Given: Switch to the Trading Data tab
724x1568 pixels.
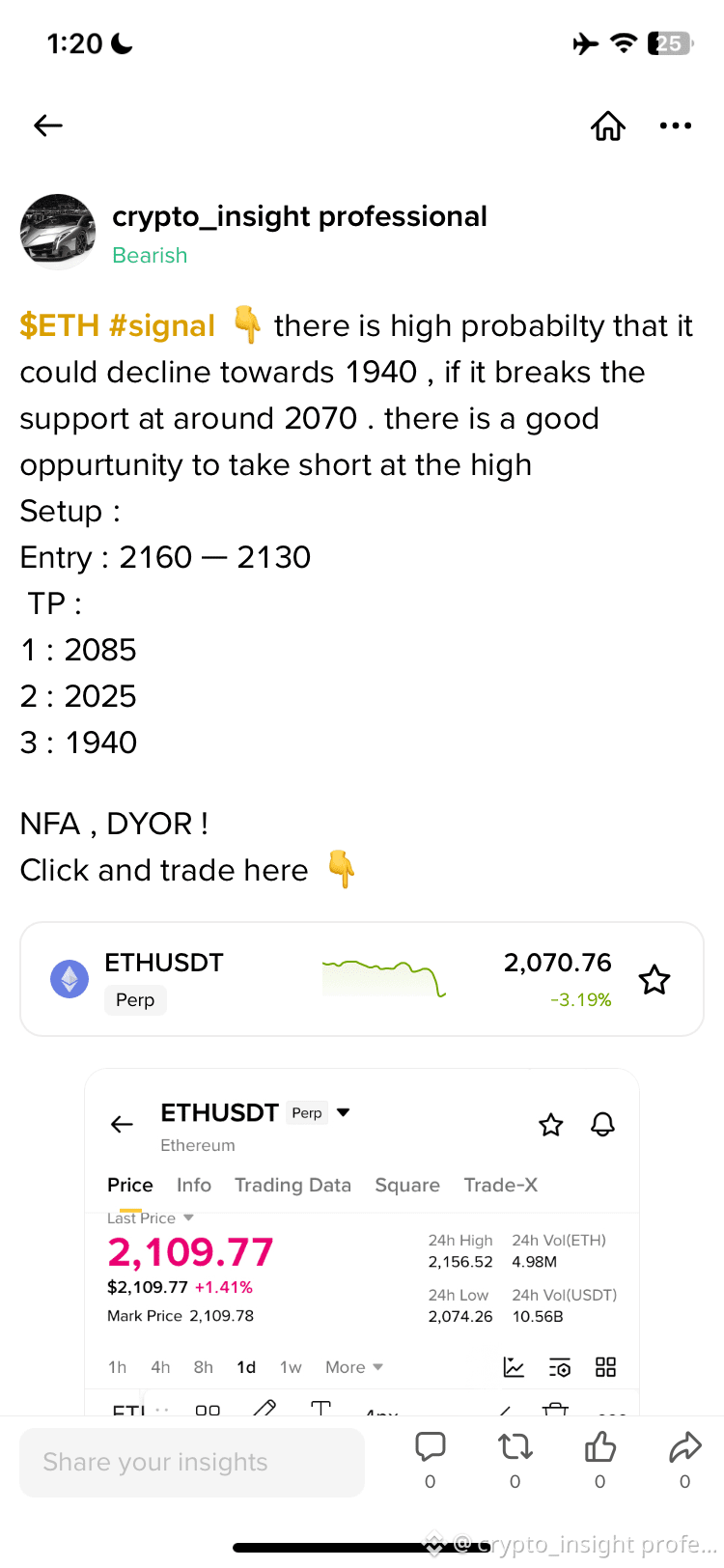Looking at the screenshot, I should 292,1185.
